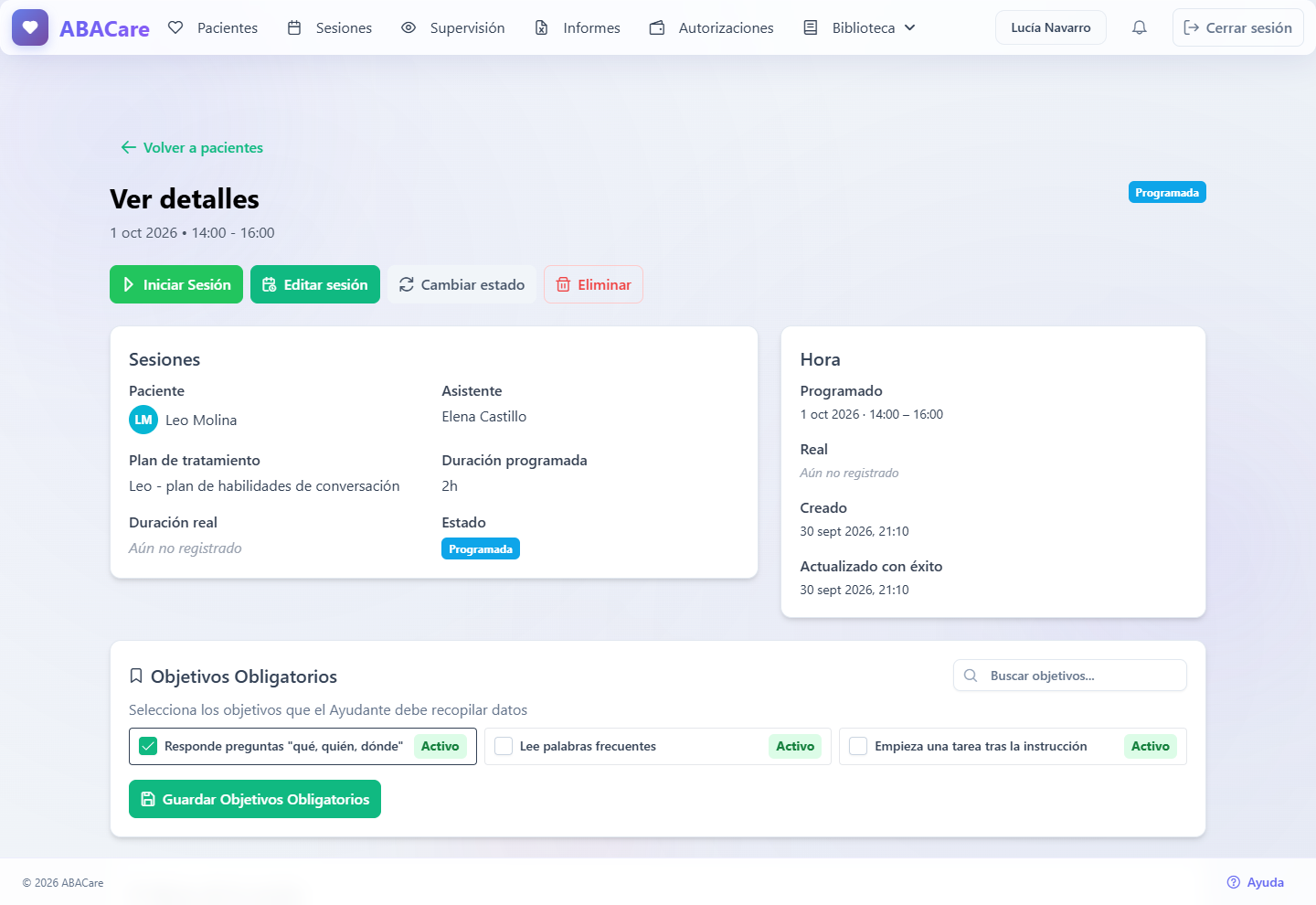Click the bookmark icon next to Objetivos Obligatorios
Image resolution: width=1316 pixels, height=905 pixels.
[136, 676]
